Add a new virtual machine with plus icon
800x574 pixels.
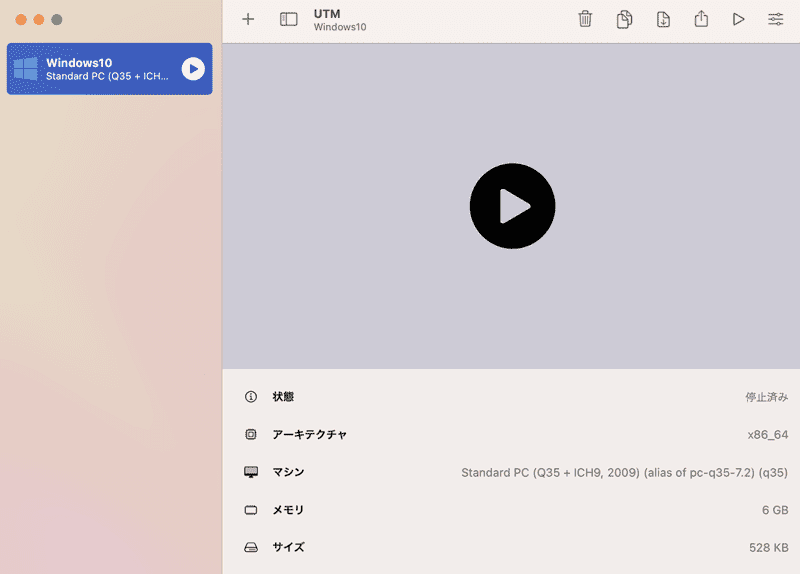coord(248,19)
